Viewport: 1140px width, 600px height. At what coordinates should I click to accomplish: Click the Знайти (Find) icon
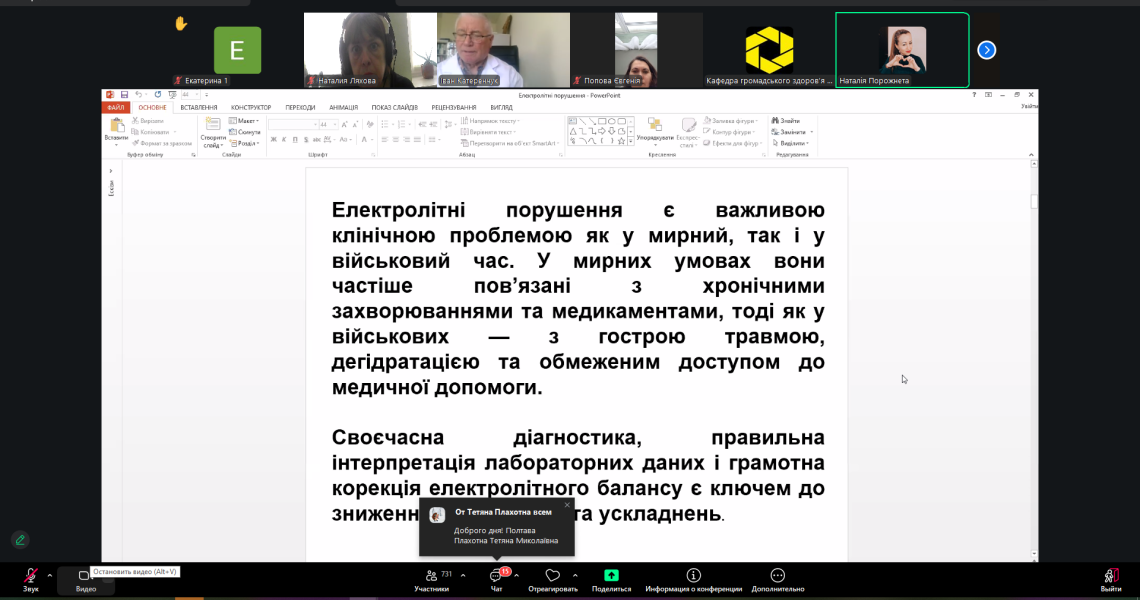point(777,121)
